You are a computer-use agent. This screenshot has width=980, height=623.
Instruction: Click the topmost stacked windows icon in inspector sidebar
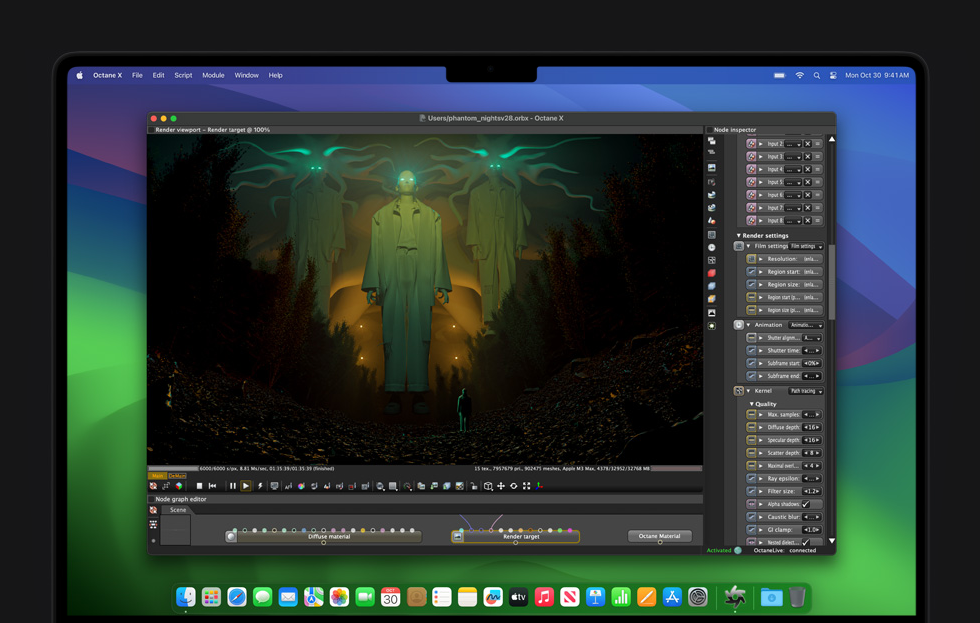[712, 141]
